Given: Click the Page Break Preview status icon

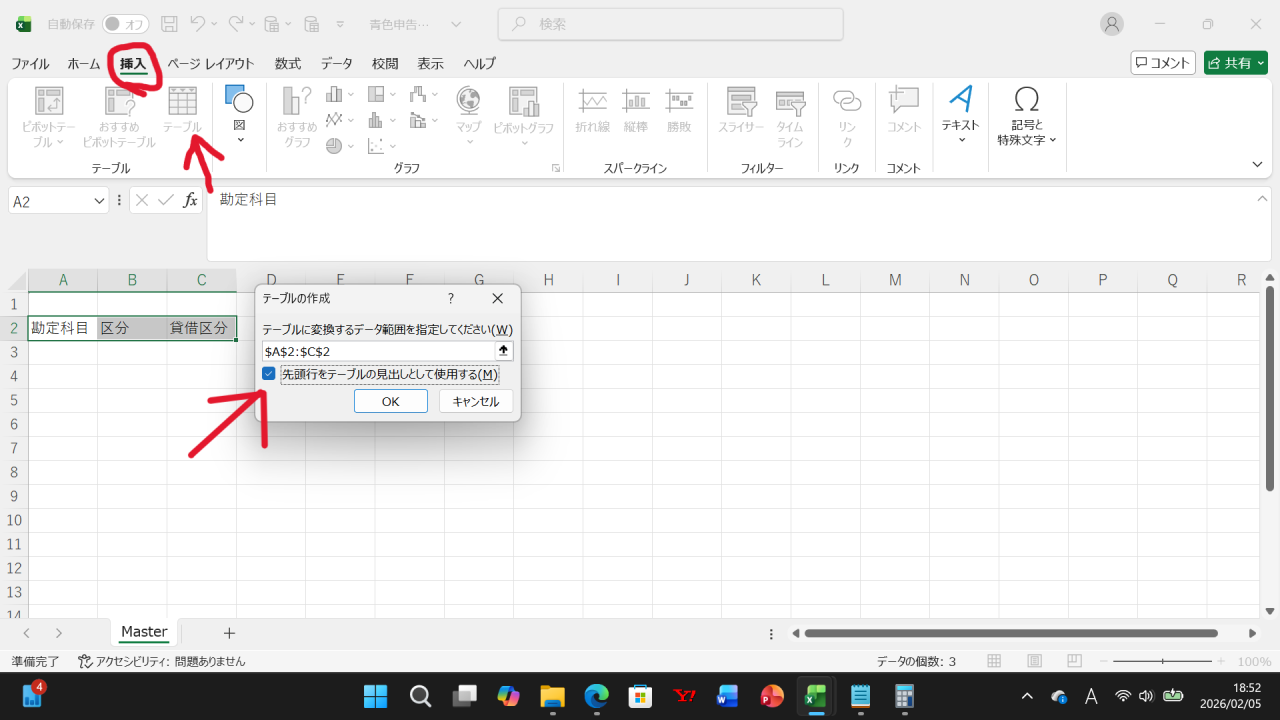Looking at the screenshot, I should pos(1074,661).
